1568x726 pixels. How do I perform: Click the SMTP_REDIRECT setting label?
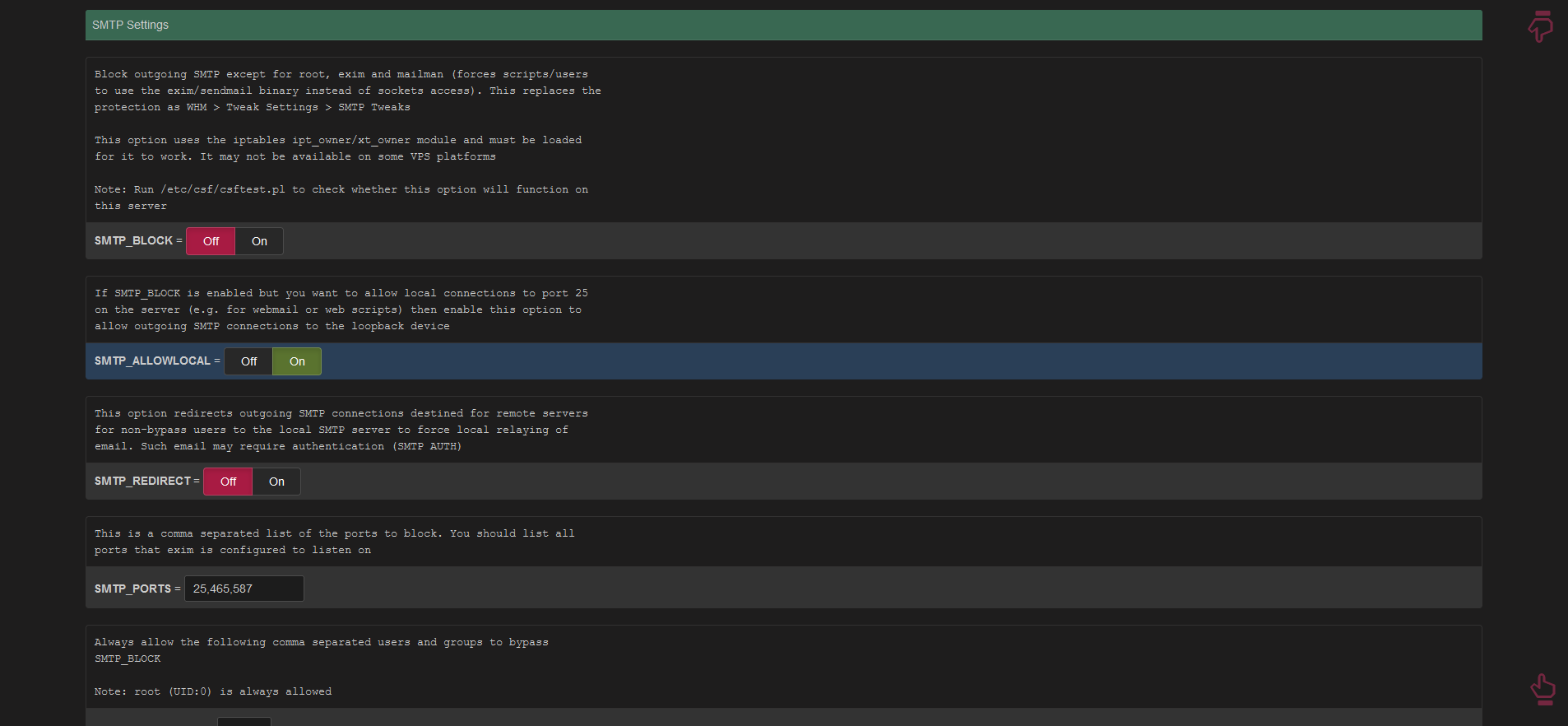coord(142,481)
